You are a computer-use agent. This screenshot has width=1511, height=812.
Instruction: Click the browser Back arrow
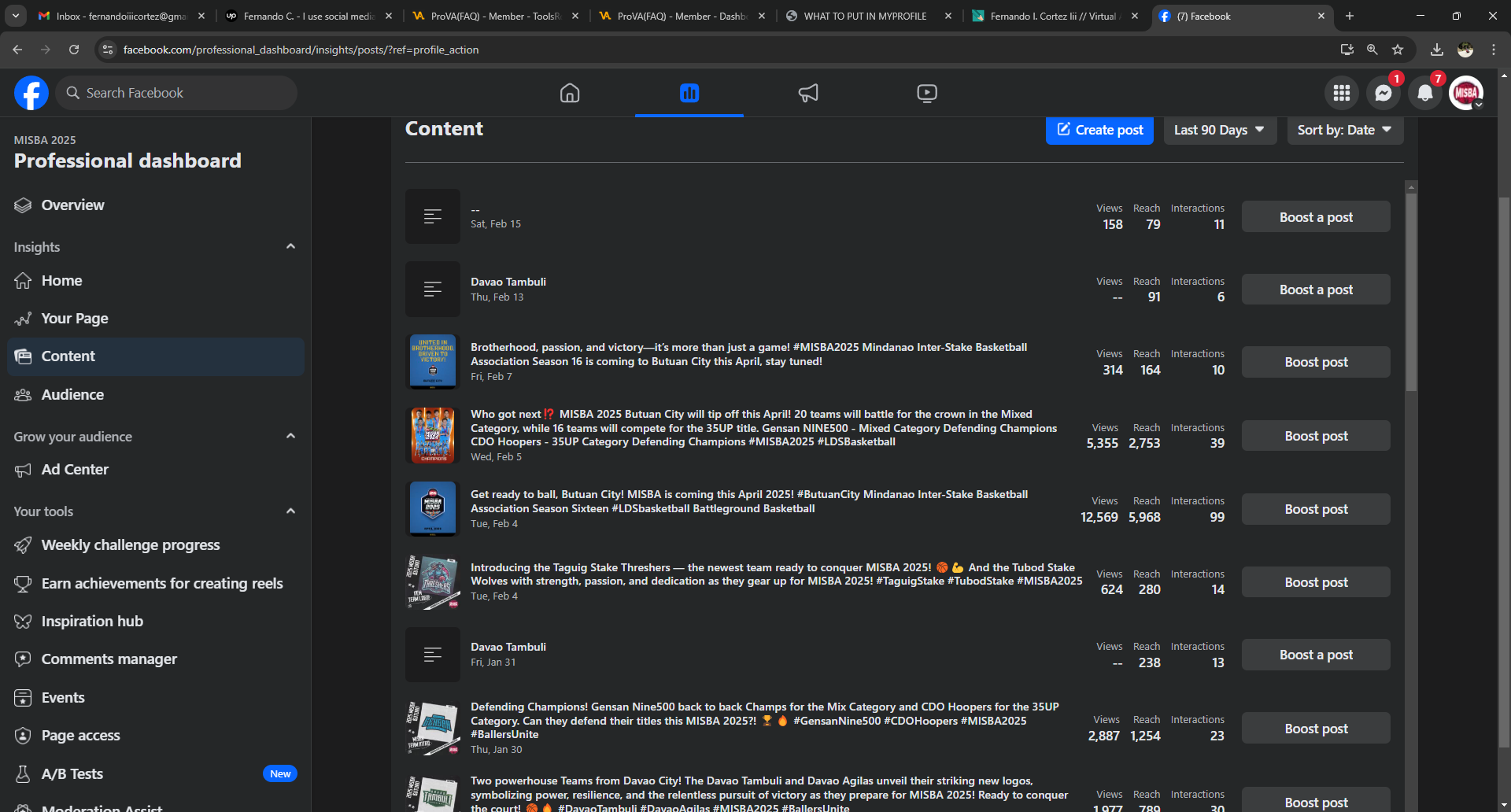tap(17, 50)
